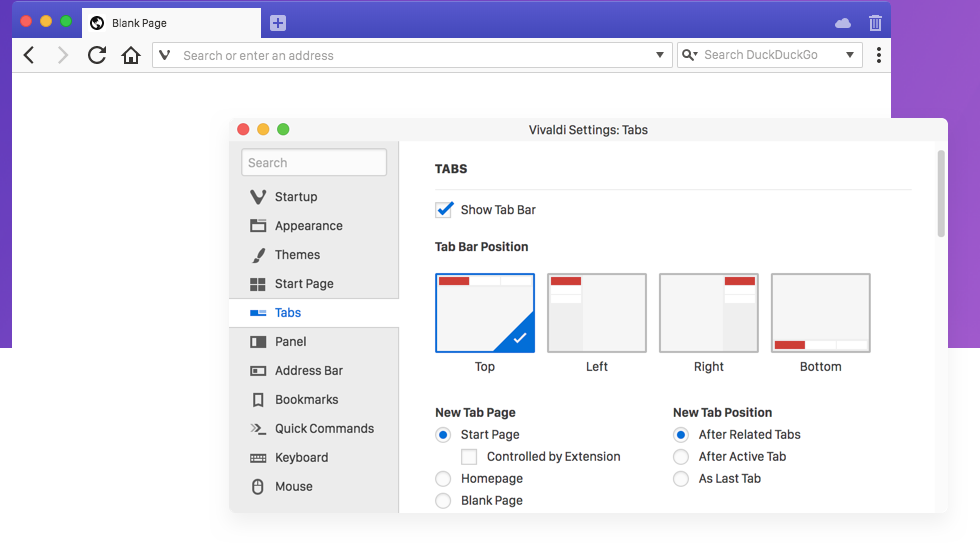Click the search magnifier engine icon
This screenshot has height=551, width=980.
[689, 55]
